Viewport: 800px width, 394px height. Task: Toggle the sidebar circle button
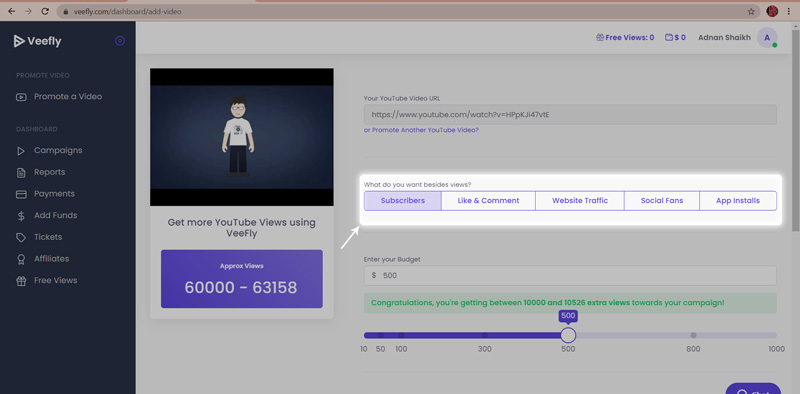120,41
